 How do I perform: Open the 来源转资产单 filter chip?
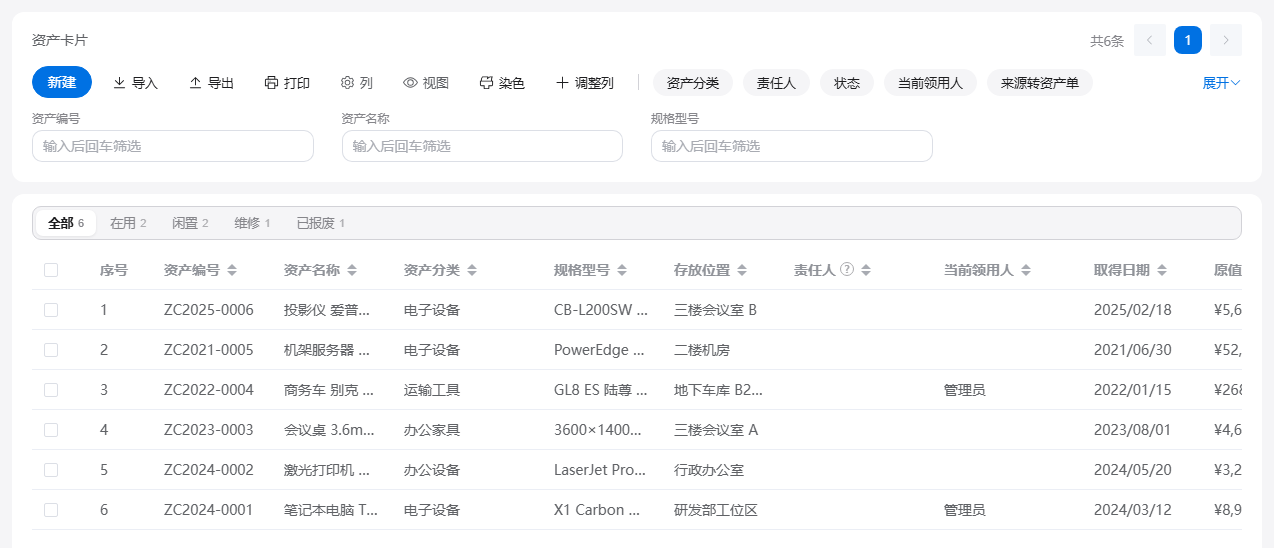pyautogui.click(x=1040, y=83)
